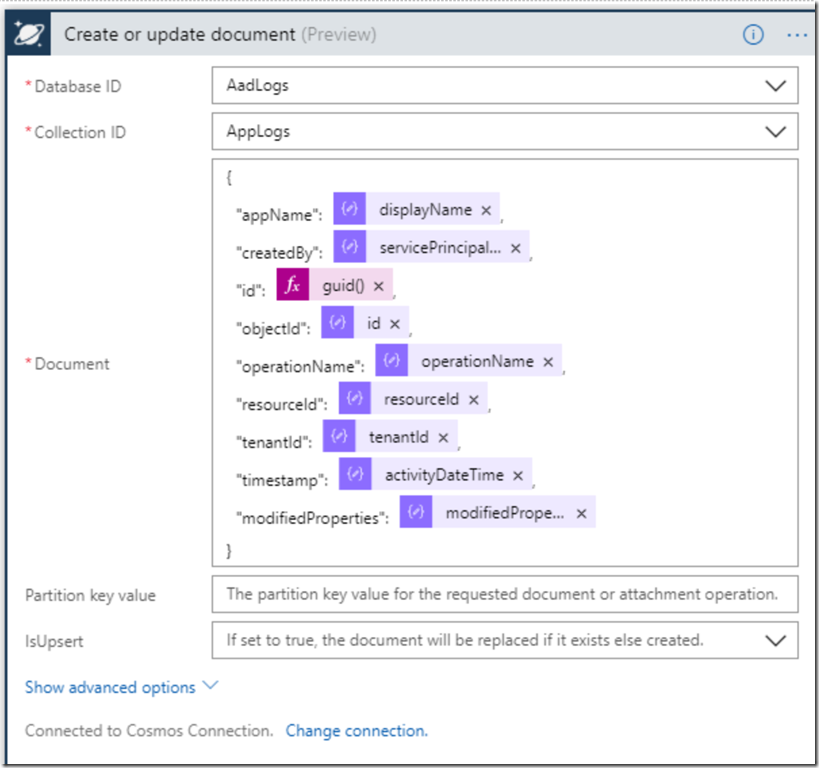Click the "appName": key text in Document
The height and width of the screenshot is (768, 819).
279,215
